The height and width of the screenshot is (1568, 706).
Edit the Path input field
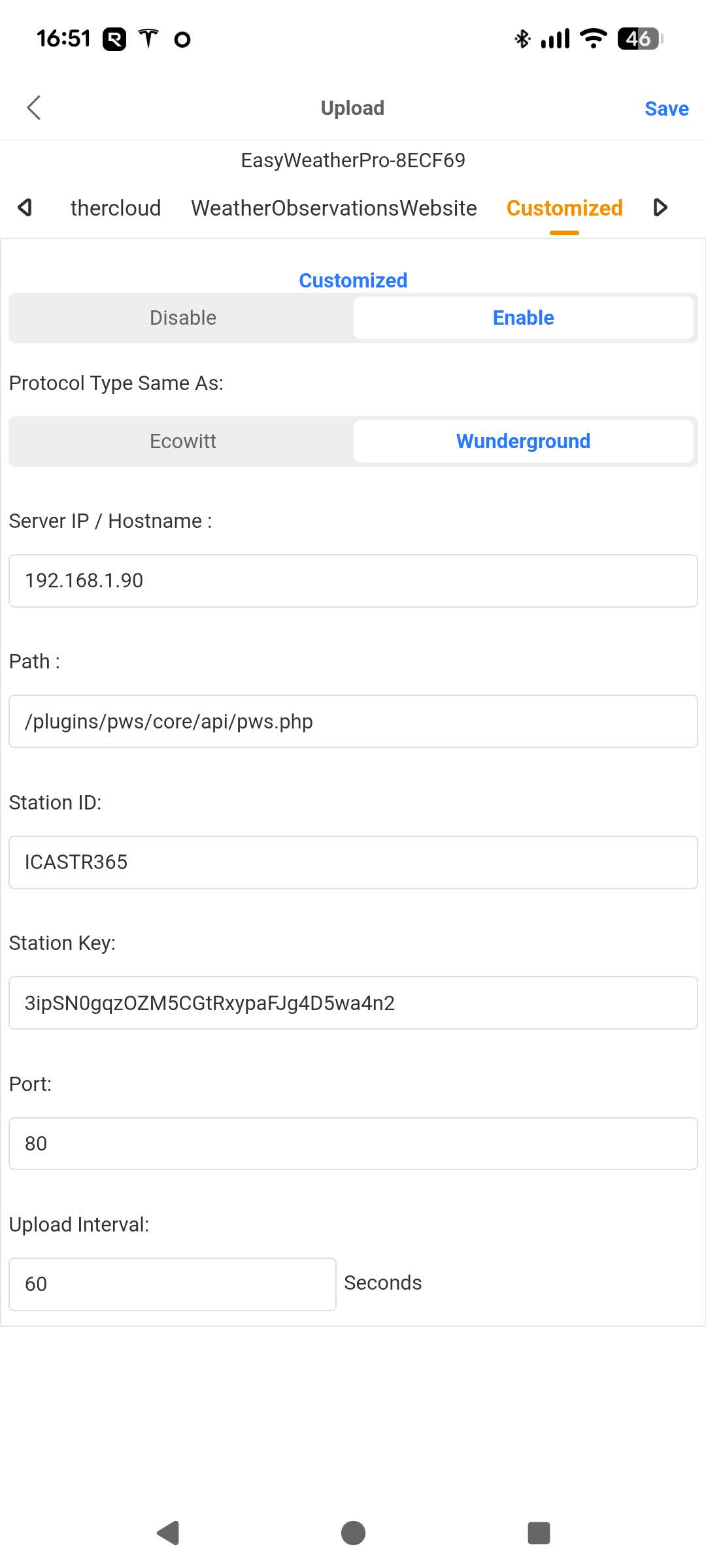tap(353, 722)
